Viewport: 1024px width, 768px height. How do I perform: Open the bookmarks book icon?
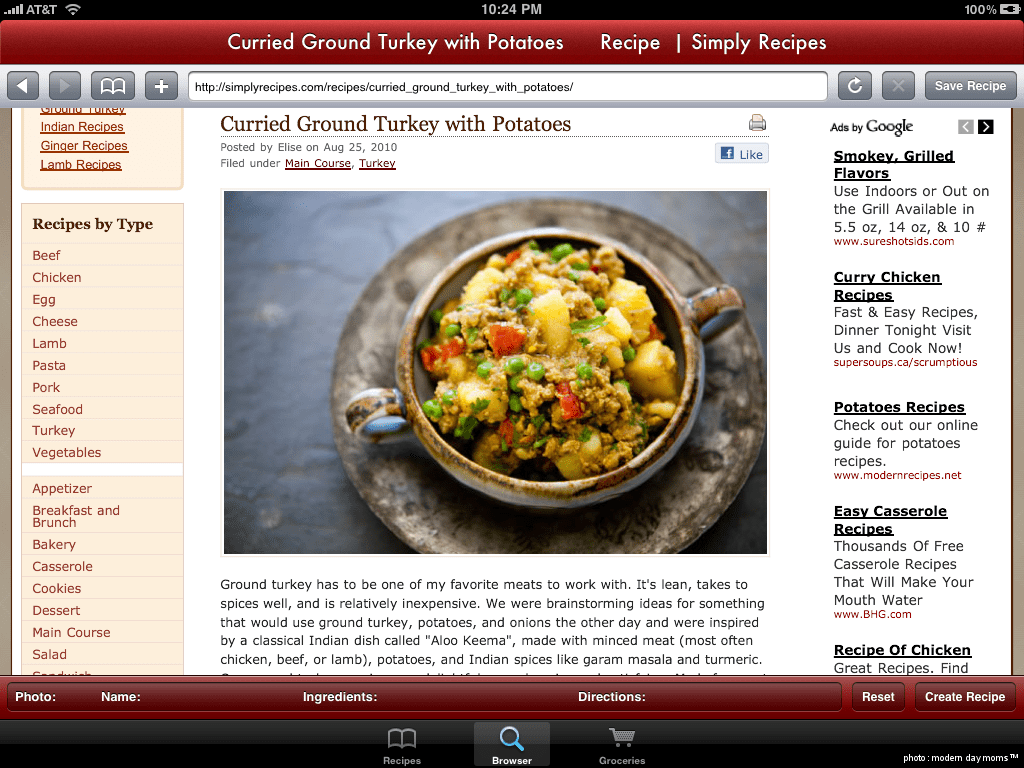[x=113, y=86]
